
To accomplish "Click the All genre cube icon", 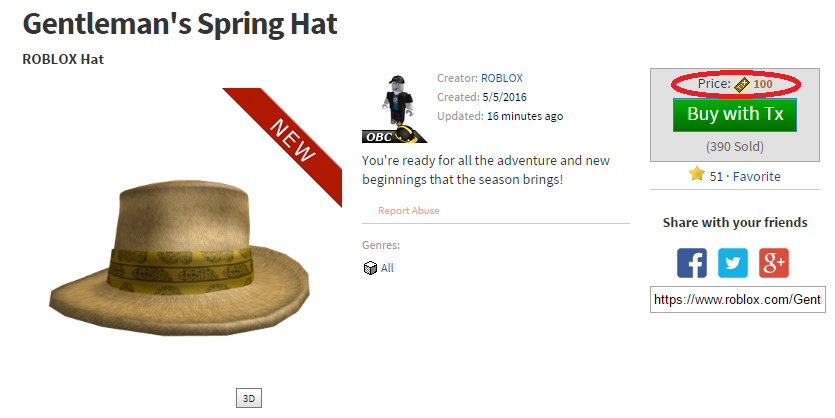I will [370, 268].
